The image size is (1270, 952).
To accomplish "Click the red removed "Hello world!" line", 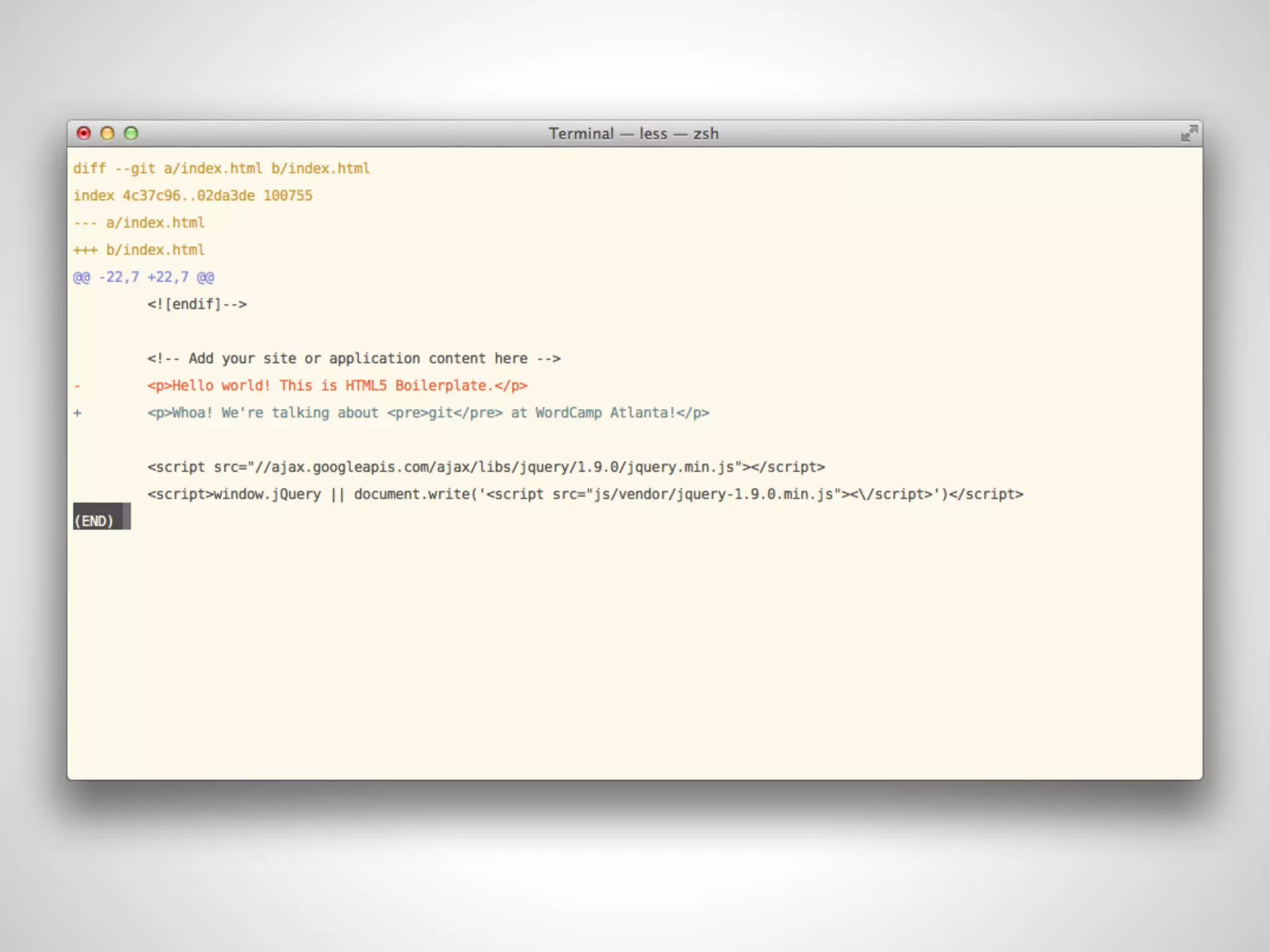I will (337, 386).
